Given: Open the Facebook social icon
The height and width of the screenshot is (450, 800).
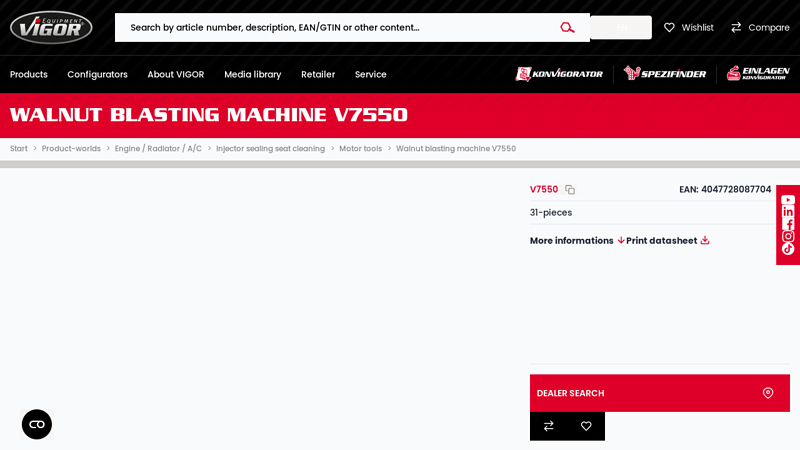Looking at the screenshot, I should pyautogui.click(x=788, y=224).
